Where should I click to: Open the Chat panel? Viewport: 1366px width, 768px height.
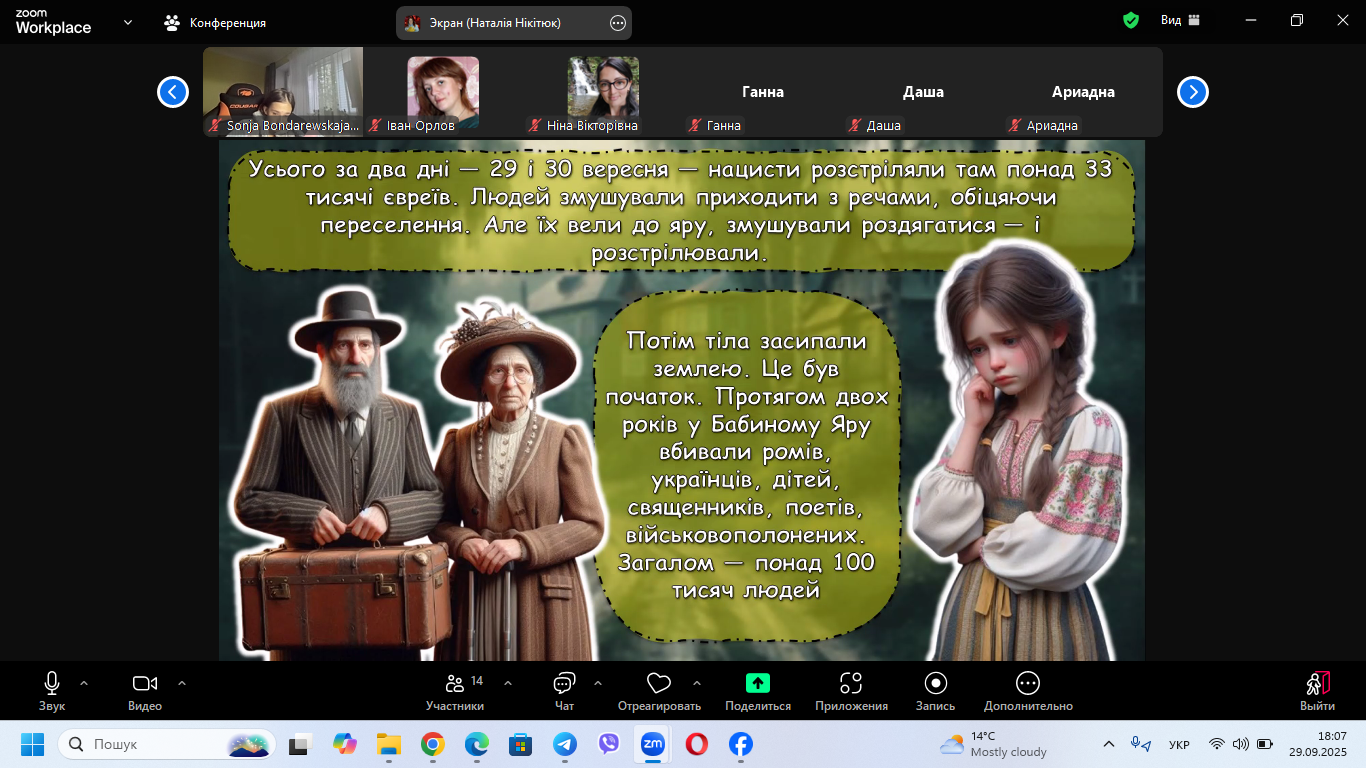(x=564, y=684)
